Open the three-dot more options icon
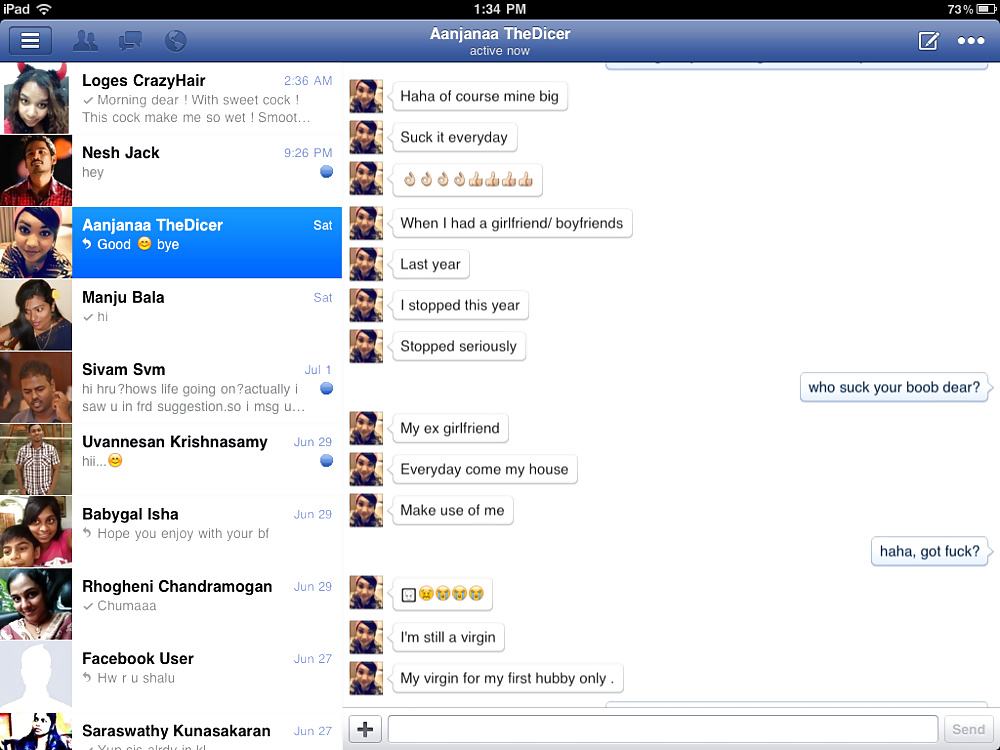 tap(971, 41)
